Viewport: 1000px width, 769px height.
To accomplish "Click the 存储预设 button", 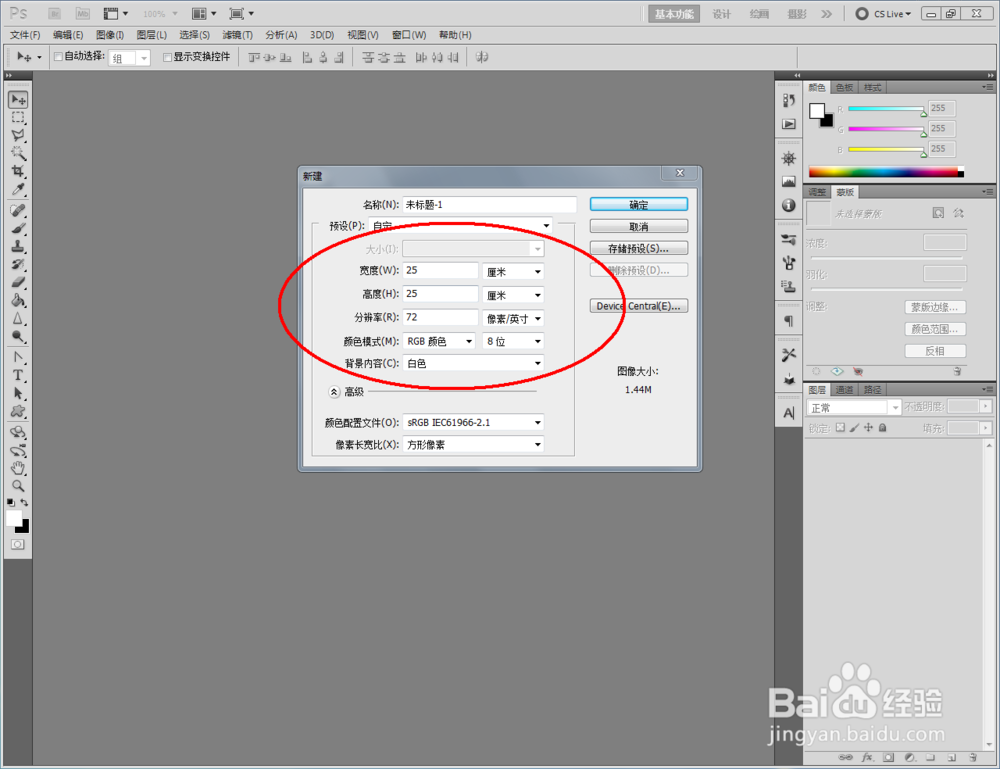I will click(639, 247).
